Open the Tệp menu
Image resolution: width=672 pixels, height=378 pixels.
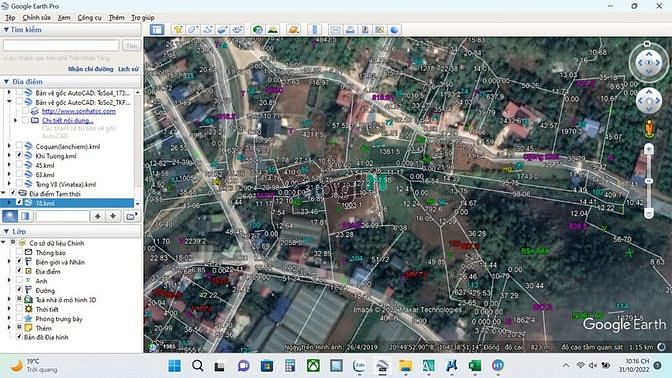(x=10, y=18)
